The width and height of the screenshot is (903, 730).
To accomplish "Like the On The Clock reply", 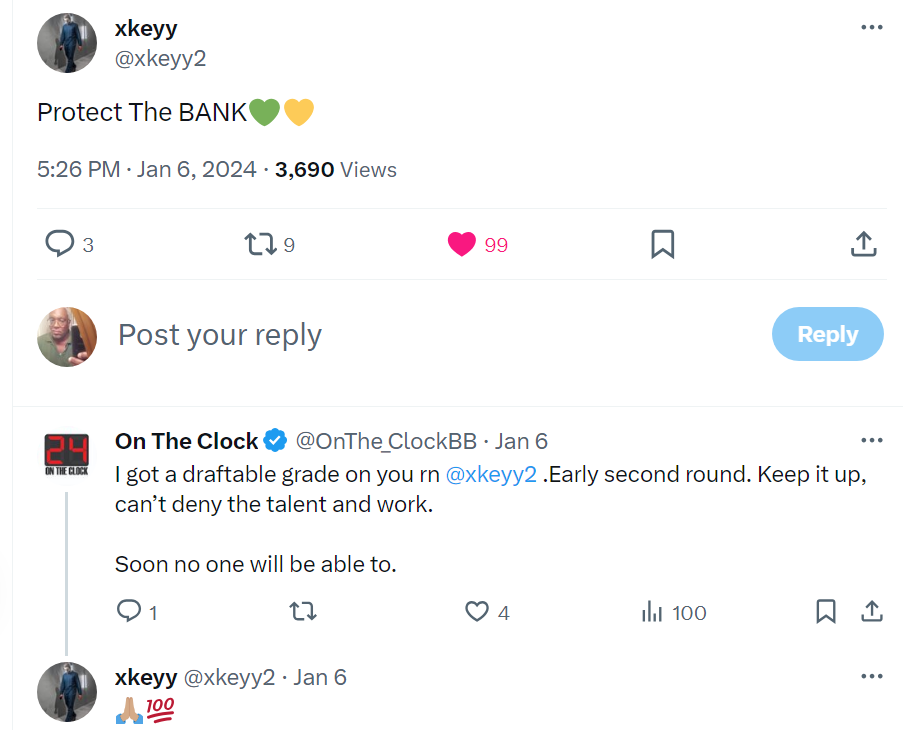I will coord(478,611).
